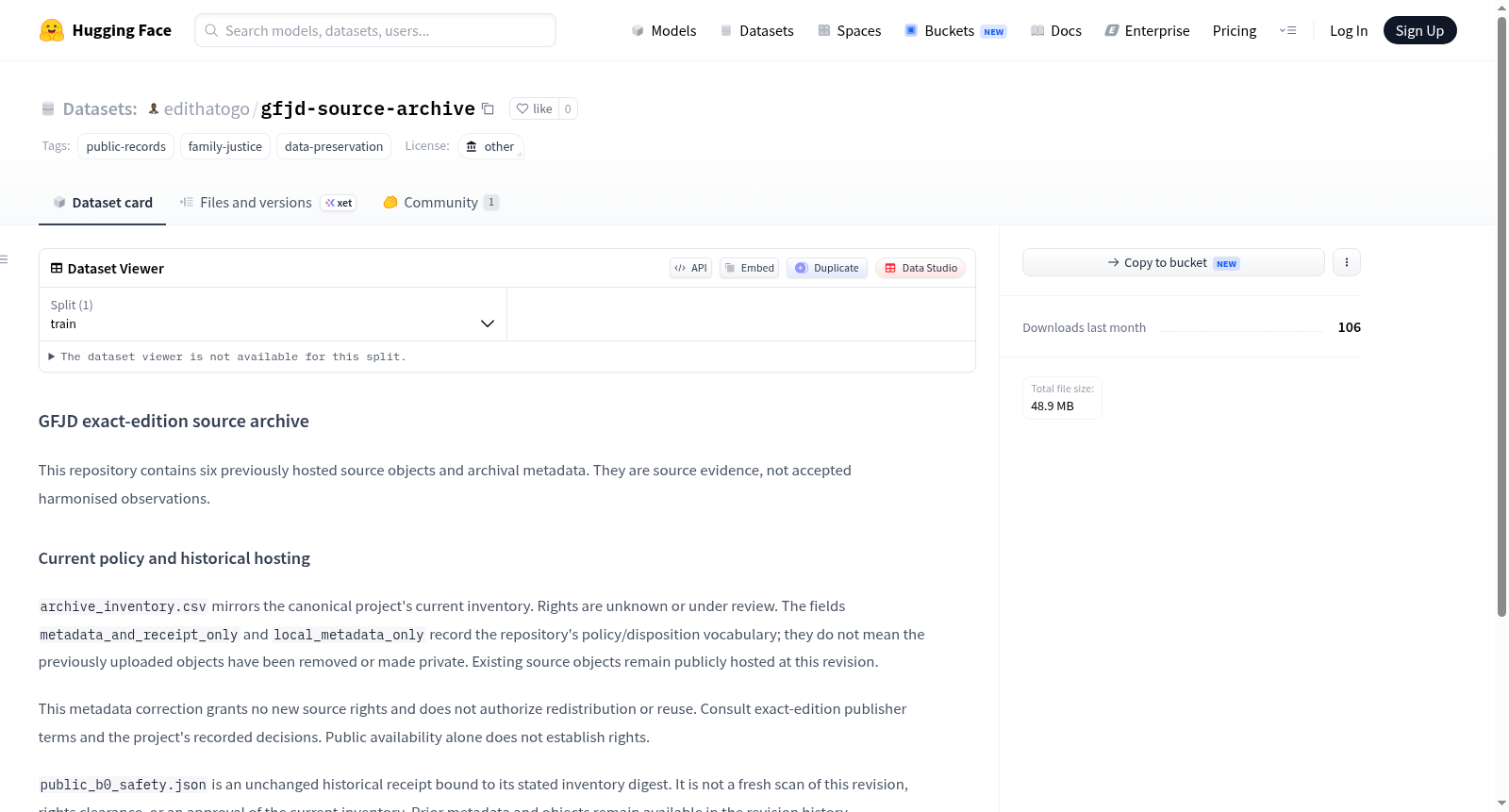Screen dimensions: 1509x812
Task: Click Copy to bucket button
Action: (1173, 262)
